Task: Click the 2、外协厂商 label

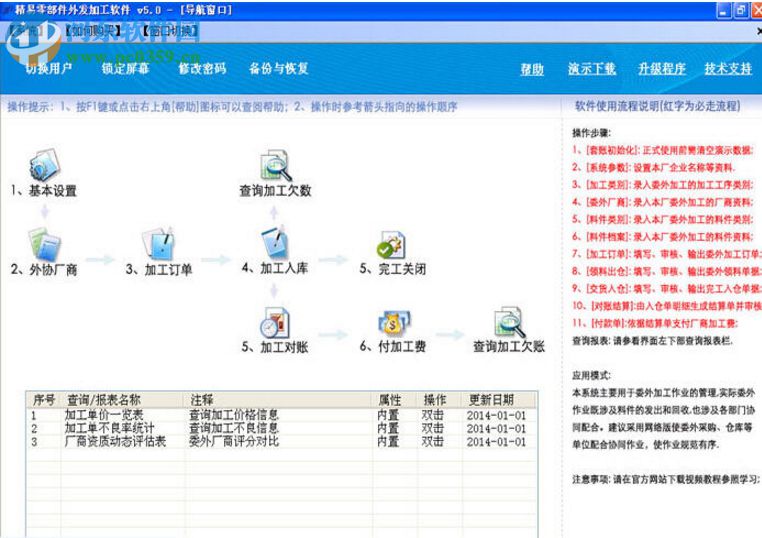Action: point(44,270)
